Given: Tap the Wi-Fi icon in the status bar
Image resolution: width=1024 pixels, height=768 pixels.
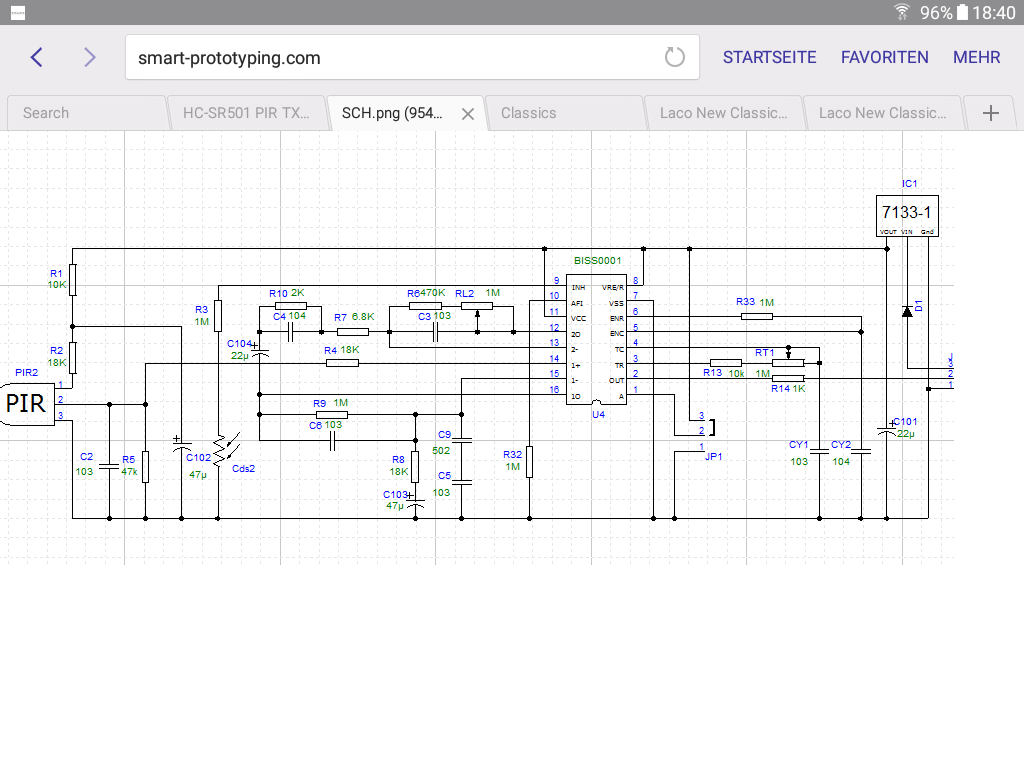Looking at the screenshot, I should tap(902, 12).
